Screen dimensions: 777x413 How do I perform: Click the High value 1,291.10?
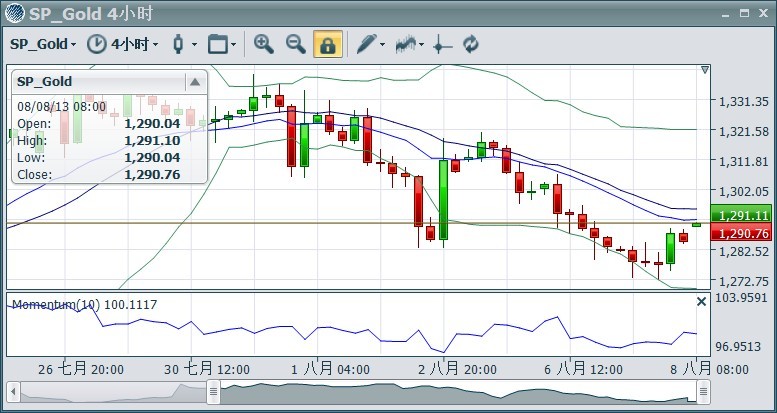152,141
